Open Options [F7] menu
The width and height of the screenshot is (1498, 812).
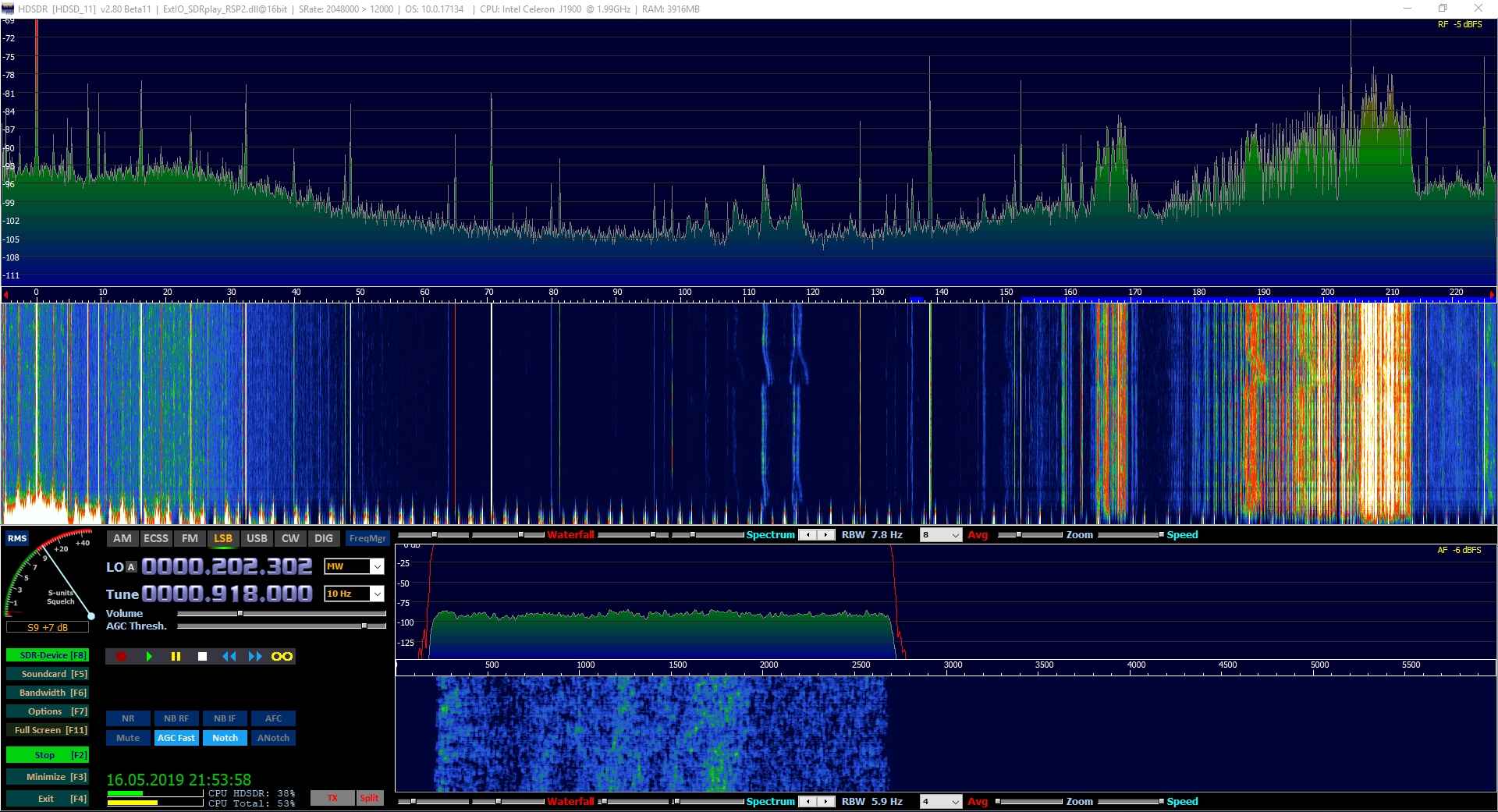point(47,711)
